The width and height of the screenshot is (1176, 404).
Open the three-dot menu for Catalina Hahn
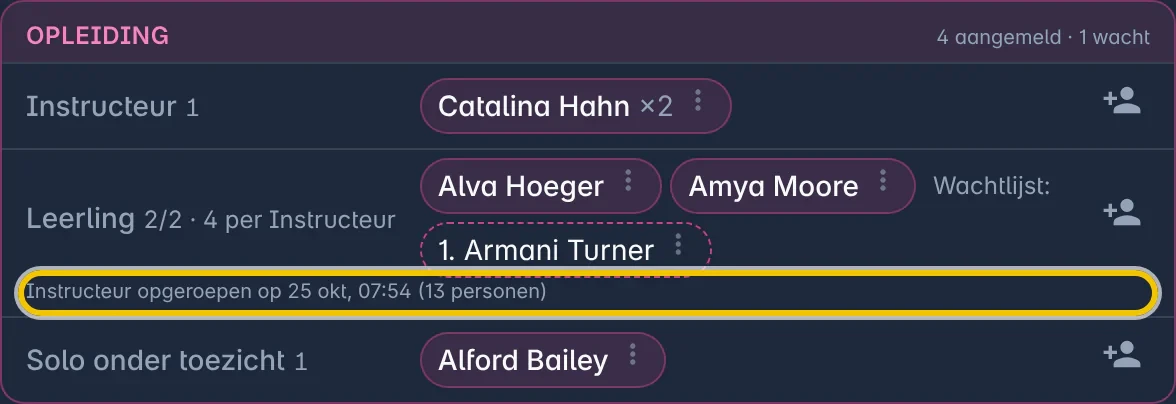click(x=698, y=100)
